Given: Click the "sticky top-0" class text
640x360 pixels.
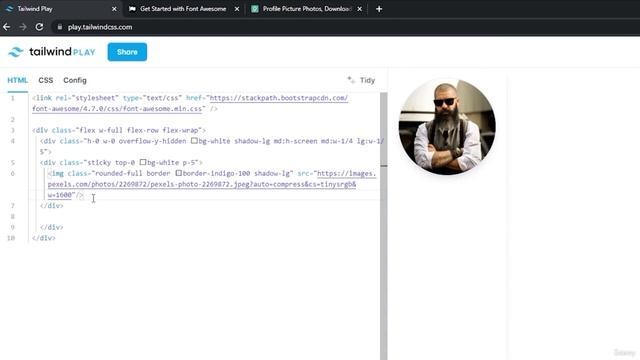Looking at the screenshot, I should pos(111,162).
